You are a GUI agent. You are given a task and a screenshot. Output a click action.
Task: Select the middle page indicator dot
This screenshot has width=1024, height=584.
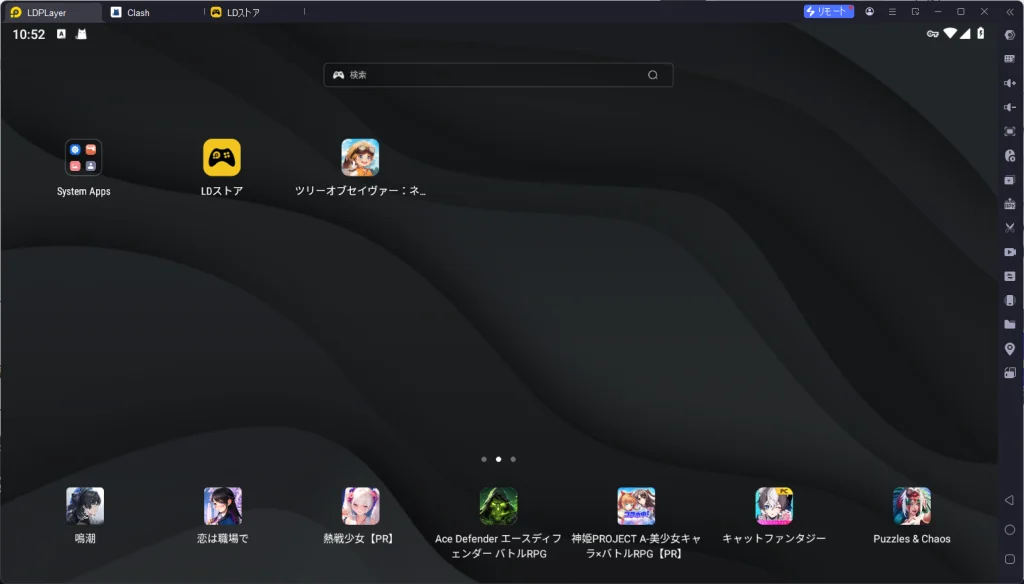(498, 459)
